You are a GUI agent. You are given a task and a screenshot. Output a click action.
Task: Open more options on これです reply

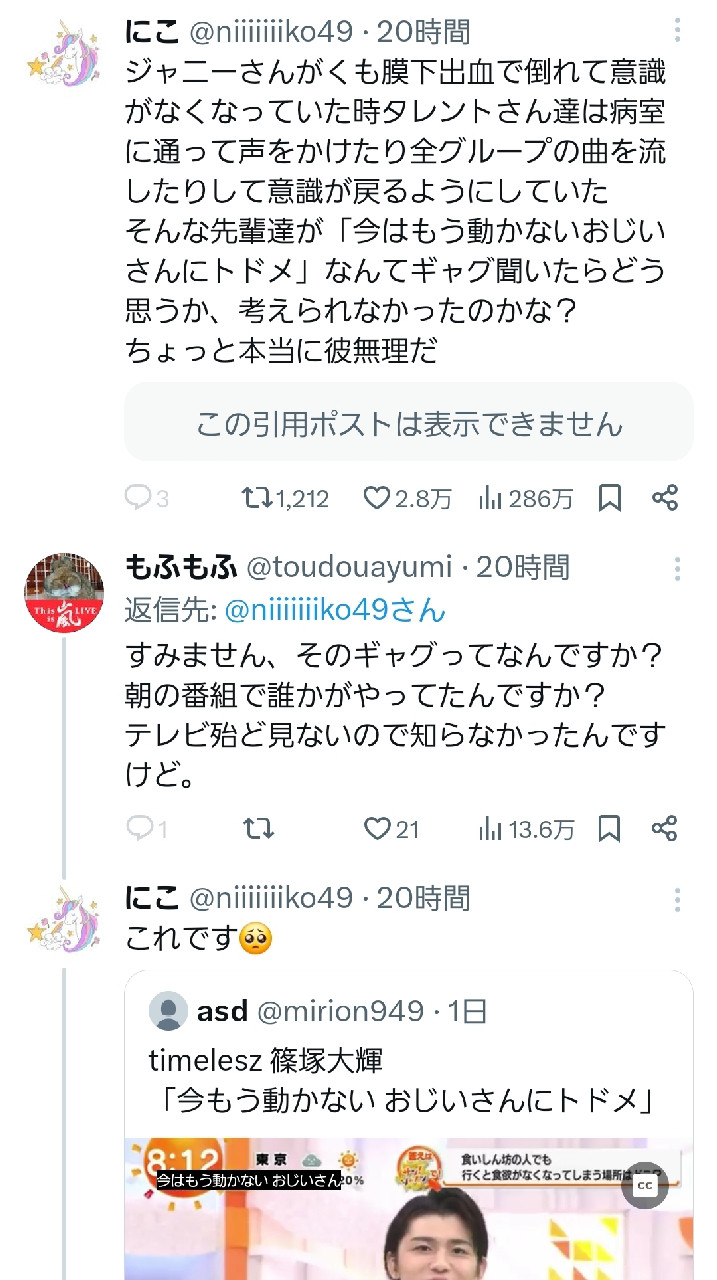click(678, 900)
